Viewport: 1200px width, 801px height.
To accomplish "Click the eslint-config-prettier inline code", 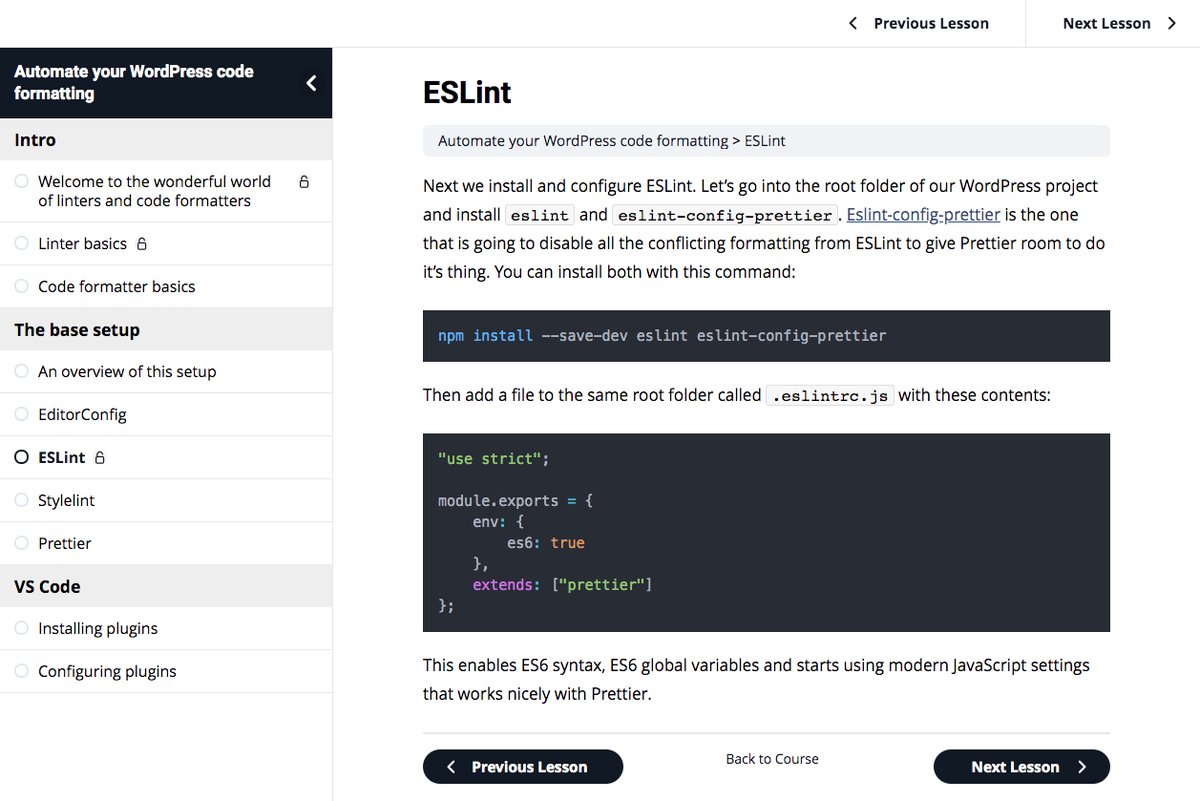I will [x=726, y=215].
